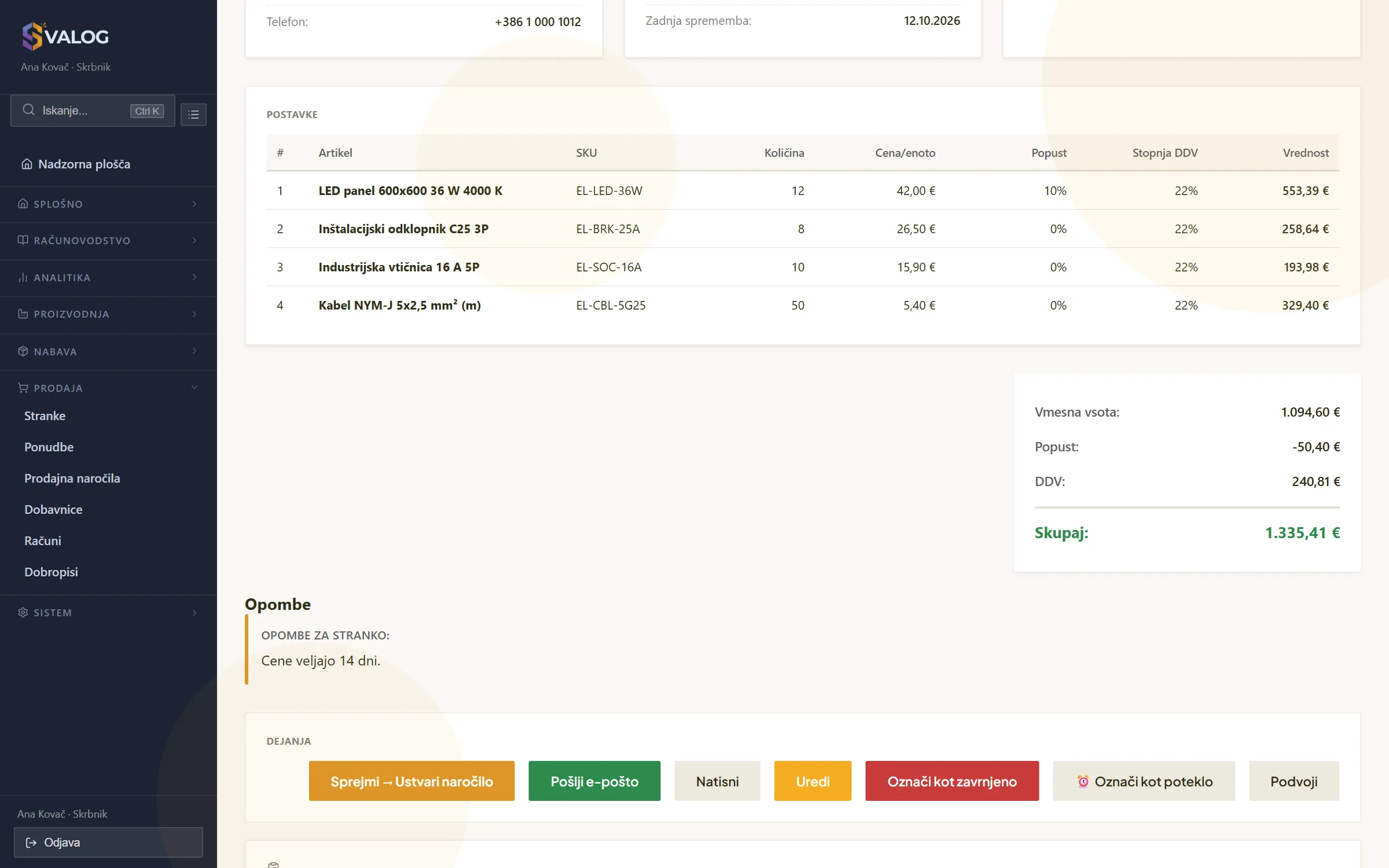This screenshot has height=868, width=1389.
Task: Click the Nadzorna plošča home icon
Action: point(27,164)
